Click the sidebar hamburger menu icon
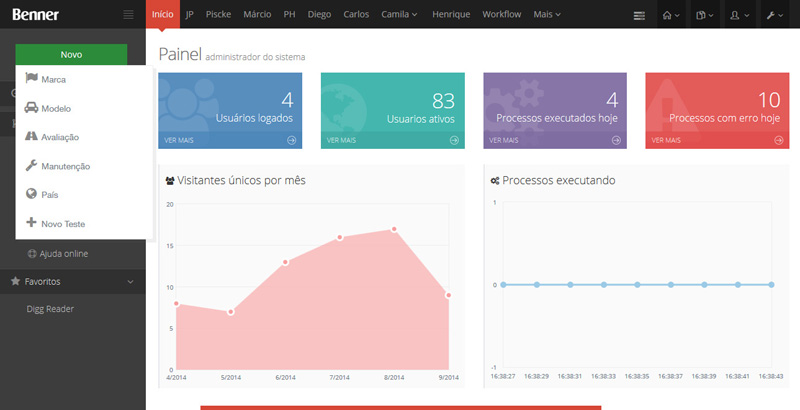 (128, 14)
